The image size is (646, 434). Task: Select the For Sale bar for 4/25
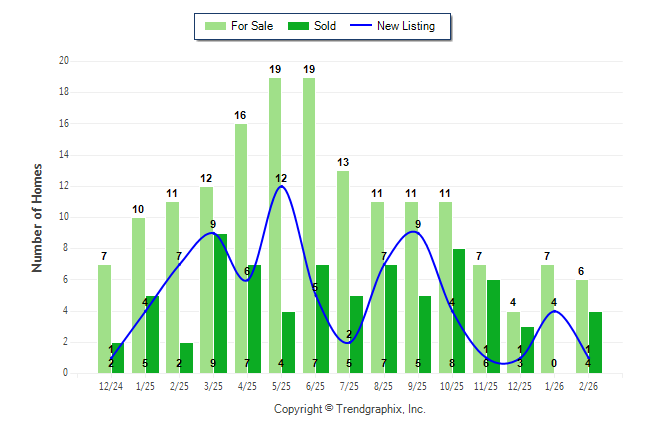240,248
